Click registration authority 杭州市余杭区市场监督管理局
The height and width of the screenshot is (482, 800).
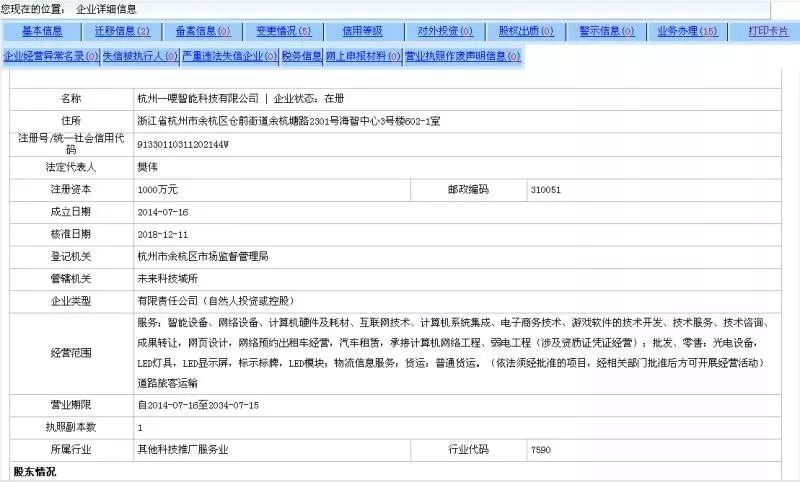(x=203, y=257)
